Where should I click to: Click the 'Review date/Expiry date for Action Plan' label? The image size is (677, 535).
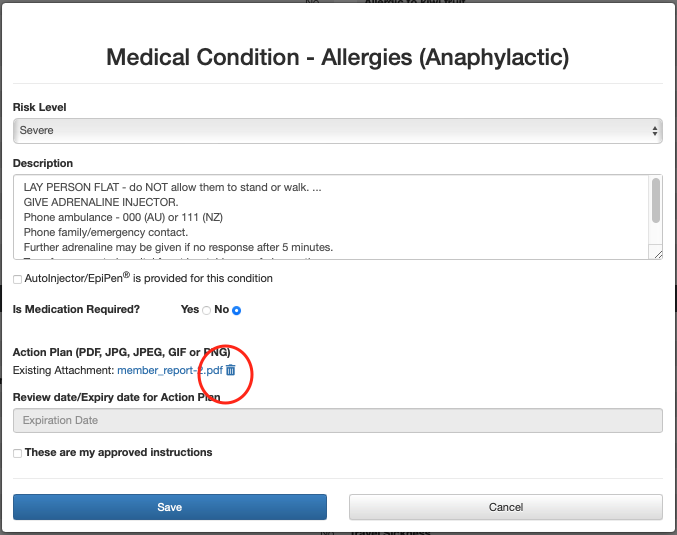[x=116, y=397]
